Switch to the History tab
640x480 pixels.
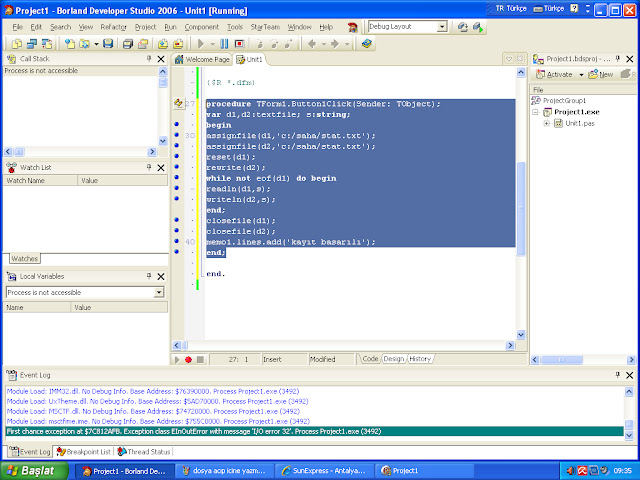(x=420, y=359)
